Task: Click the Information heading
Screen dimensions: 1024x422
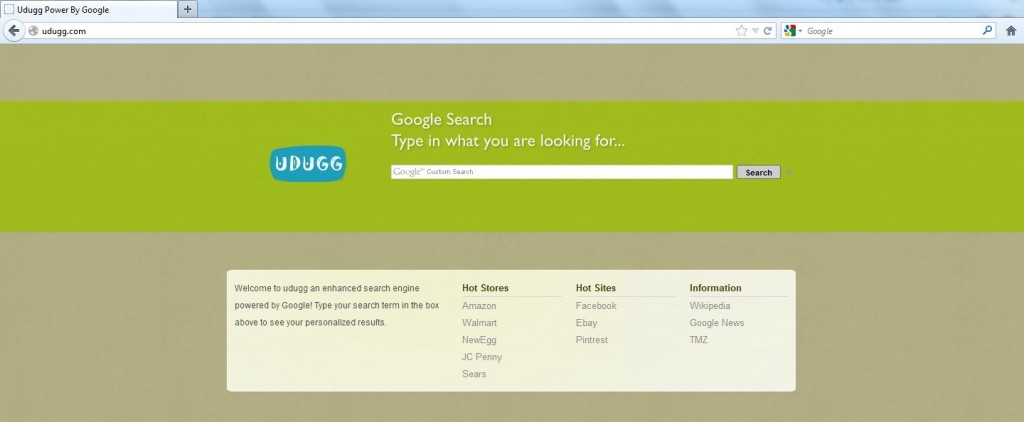Action: point(715,287)
